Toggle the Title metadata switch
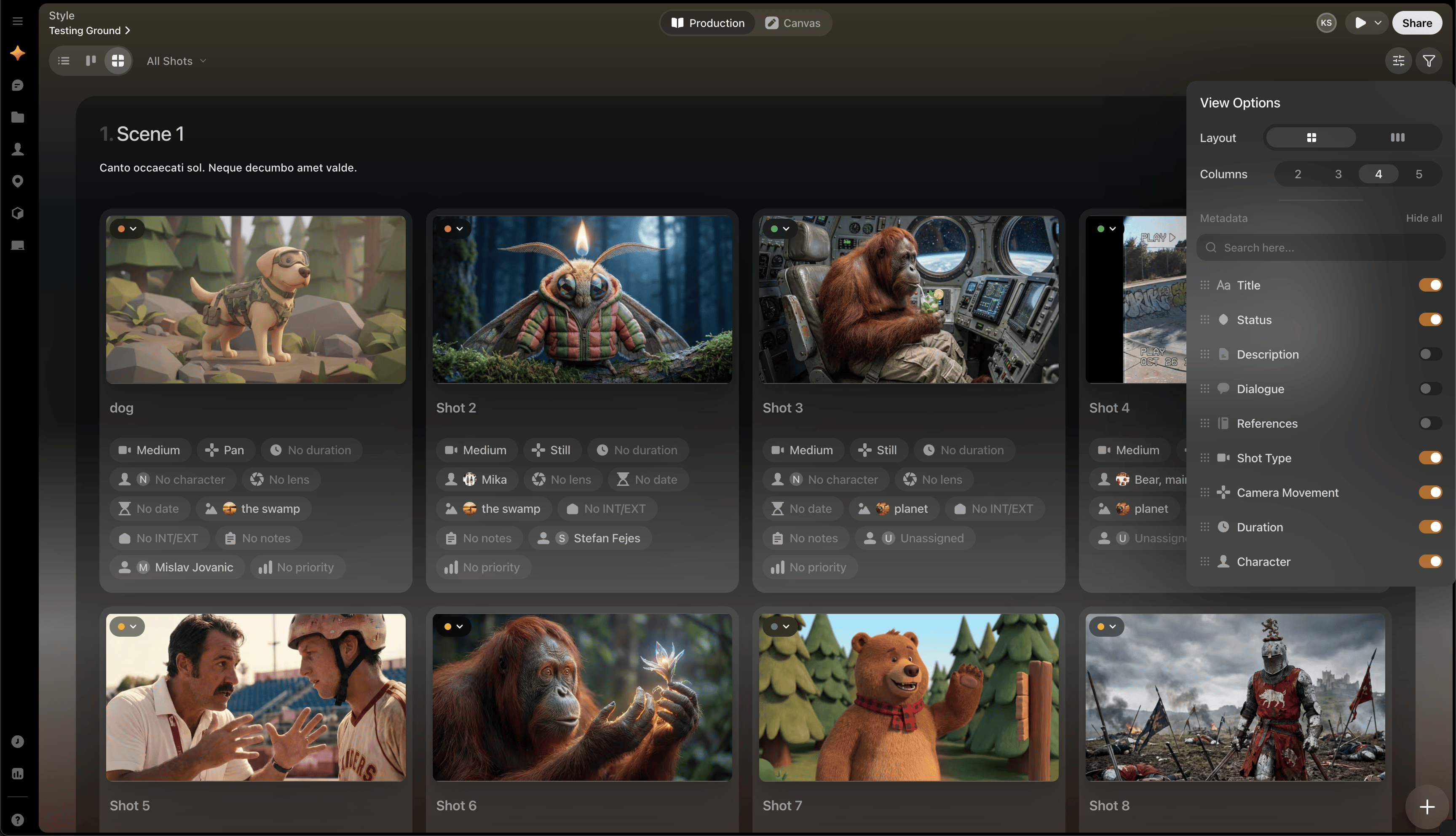This screenshot has height=836, width=1456. [1430, 285]
